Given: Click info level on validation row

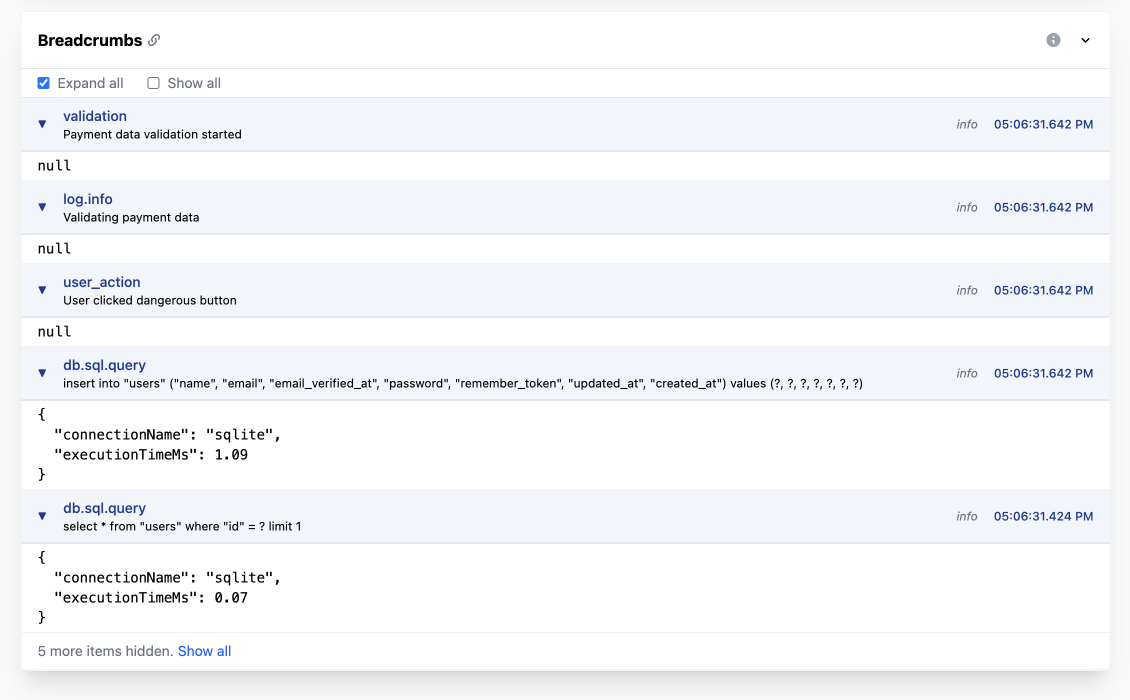Looking at the screenshot, I should point(966,124).
